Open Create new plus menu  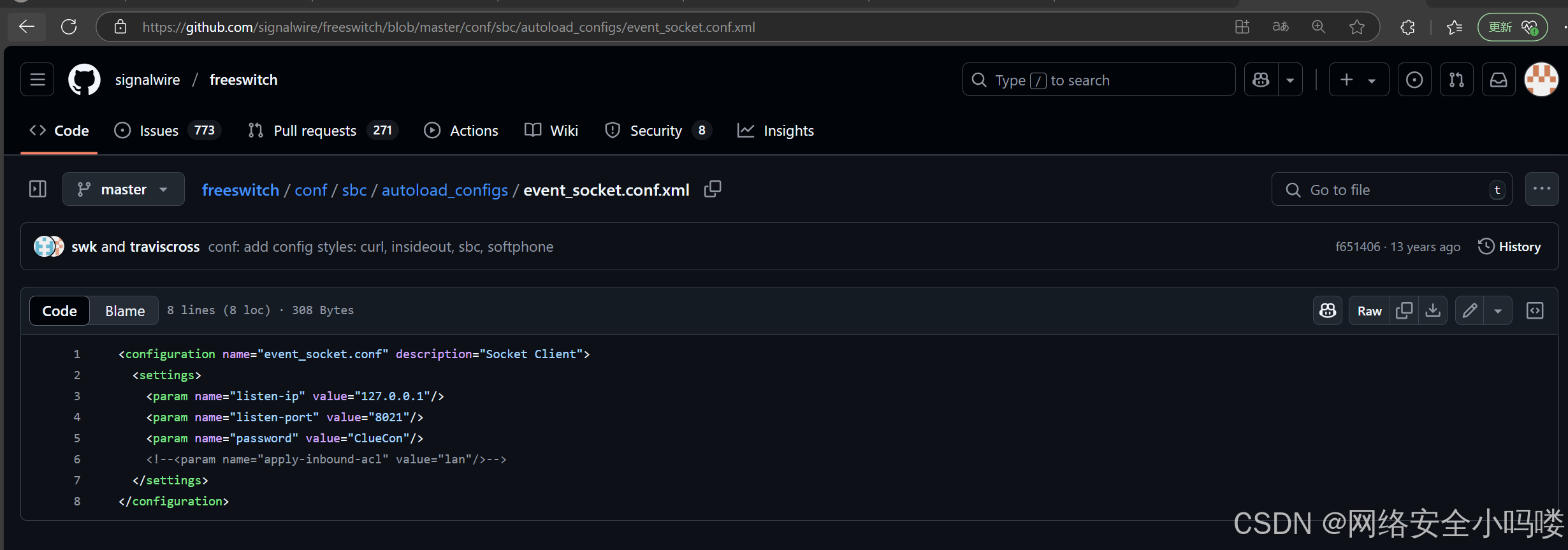click(x=1359, y=80)
